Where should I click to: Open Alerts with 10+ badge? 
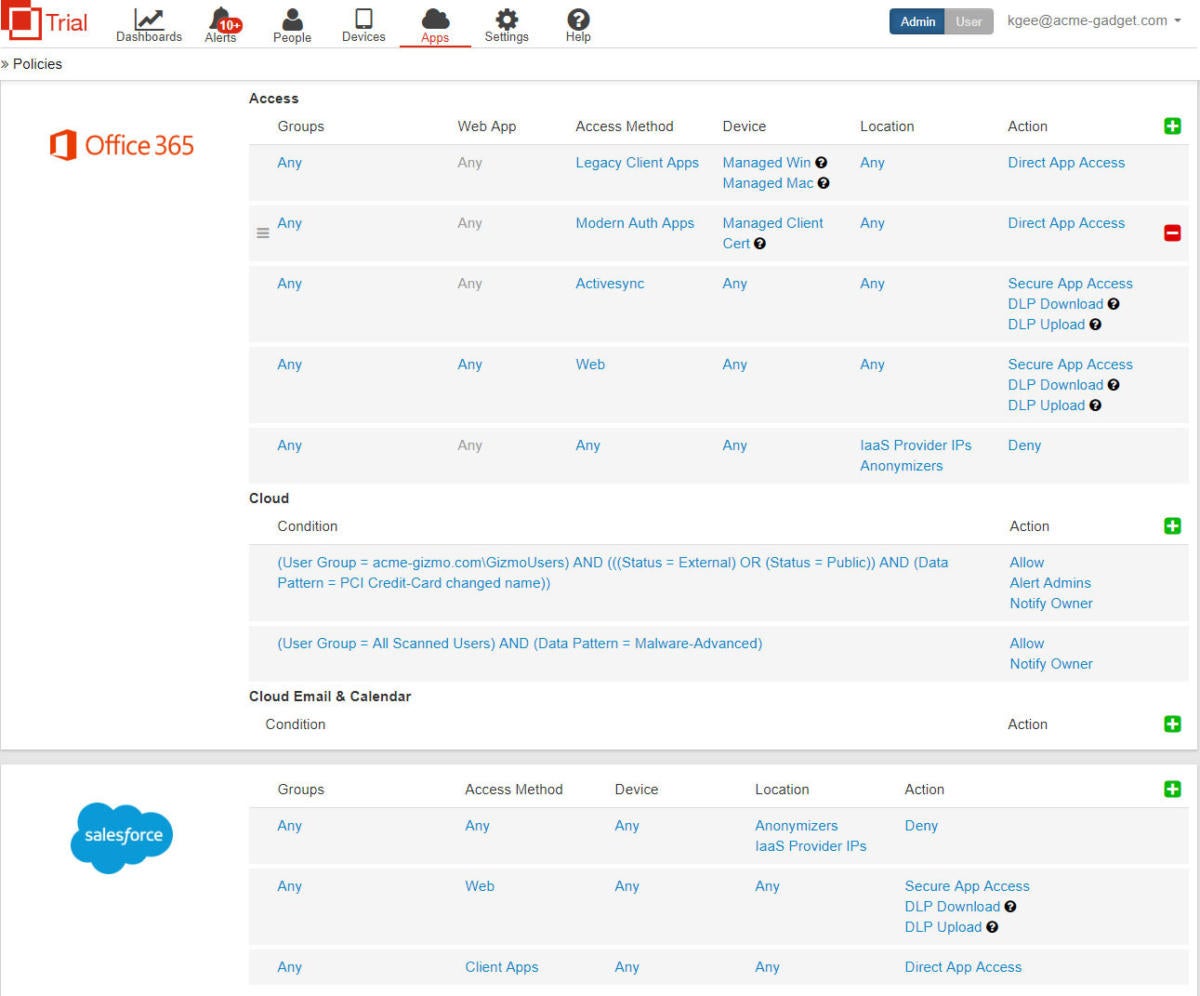[x=222, y=25]
